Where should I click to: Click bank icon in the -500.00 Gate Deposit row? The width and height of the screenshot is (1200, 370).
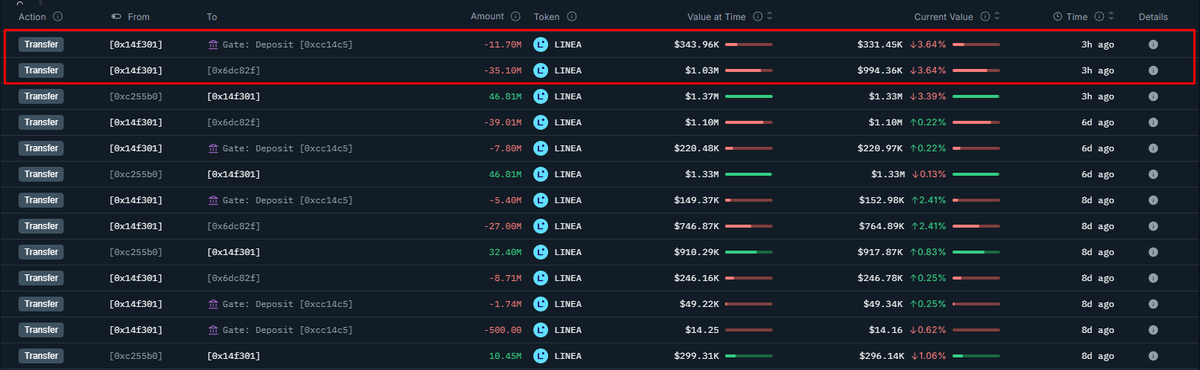[213, 330]
